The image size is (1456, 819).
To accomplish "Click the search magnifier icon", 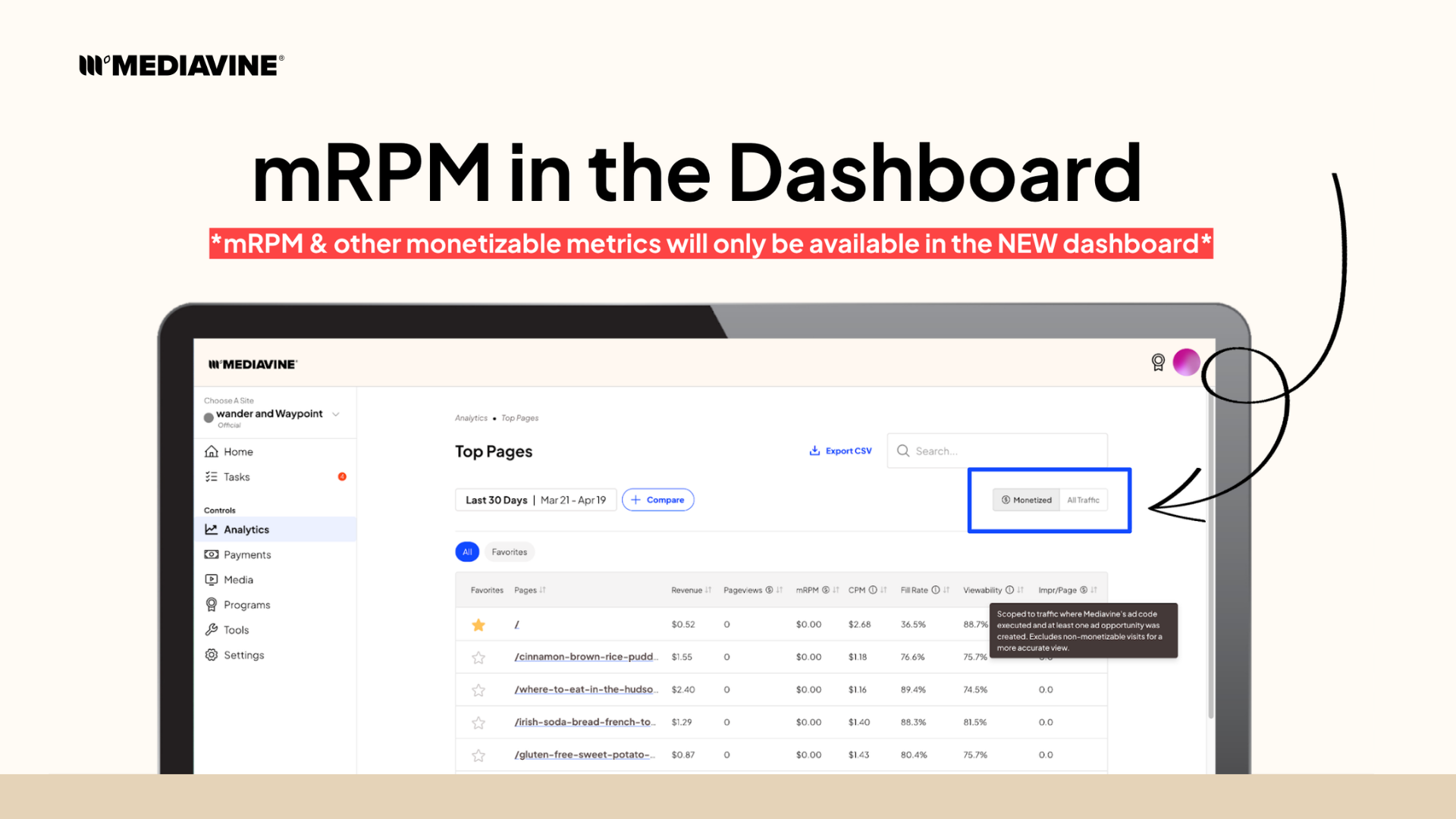I will click(x=903, y=450).
